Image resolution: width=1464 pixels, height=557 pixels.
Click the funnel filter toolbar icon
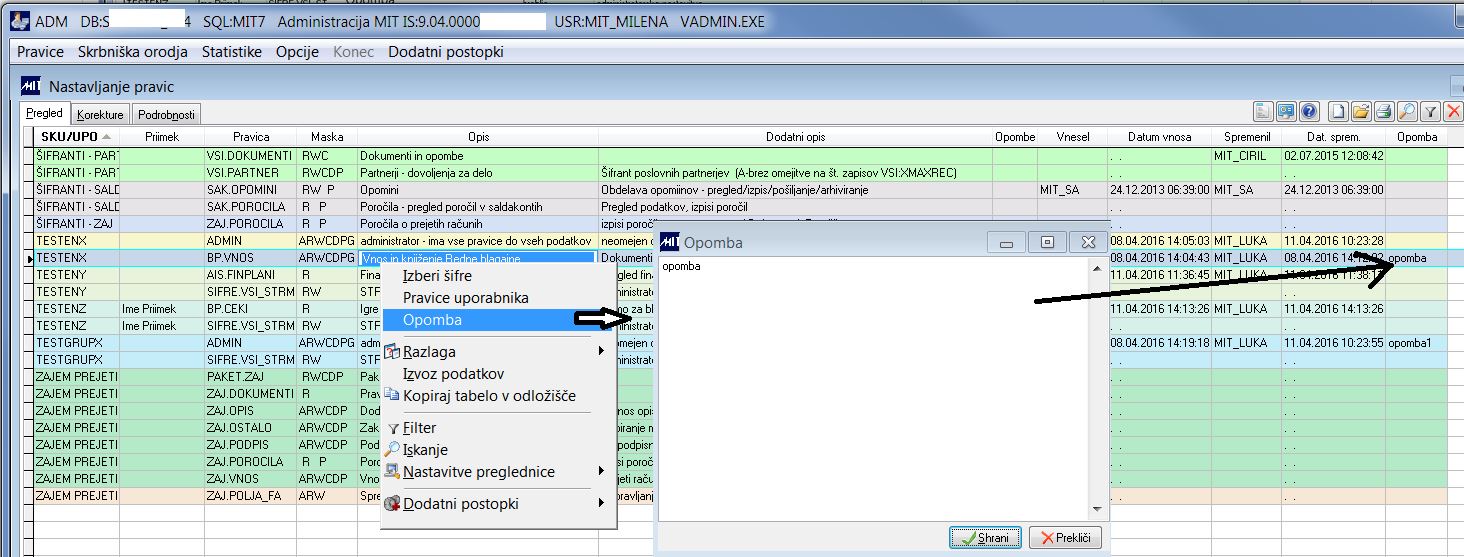tap(1430, 112)
